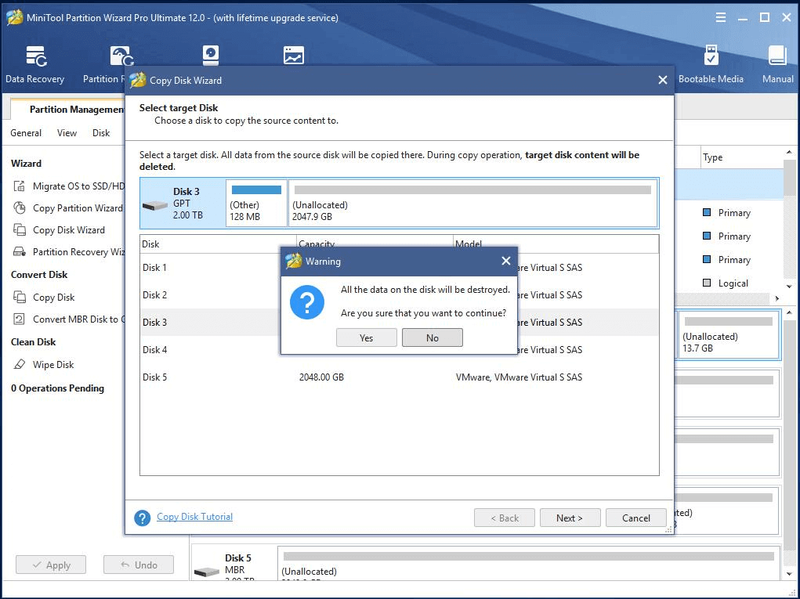Select Disk 5 row in target list

click(x=399, y=377)
